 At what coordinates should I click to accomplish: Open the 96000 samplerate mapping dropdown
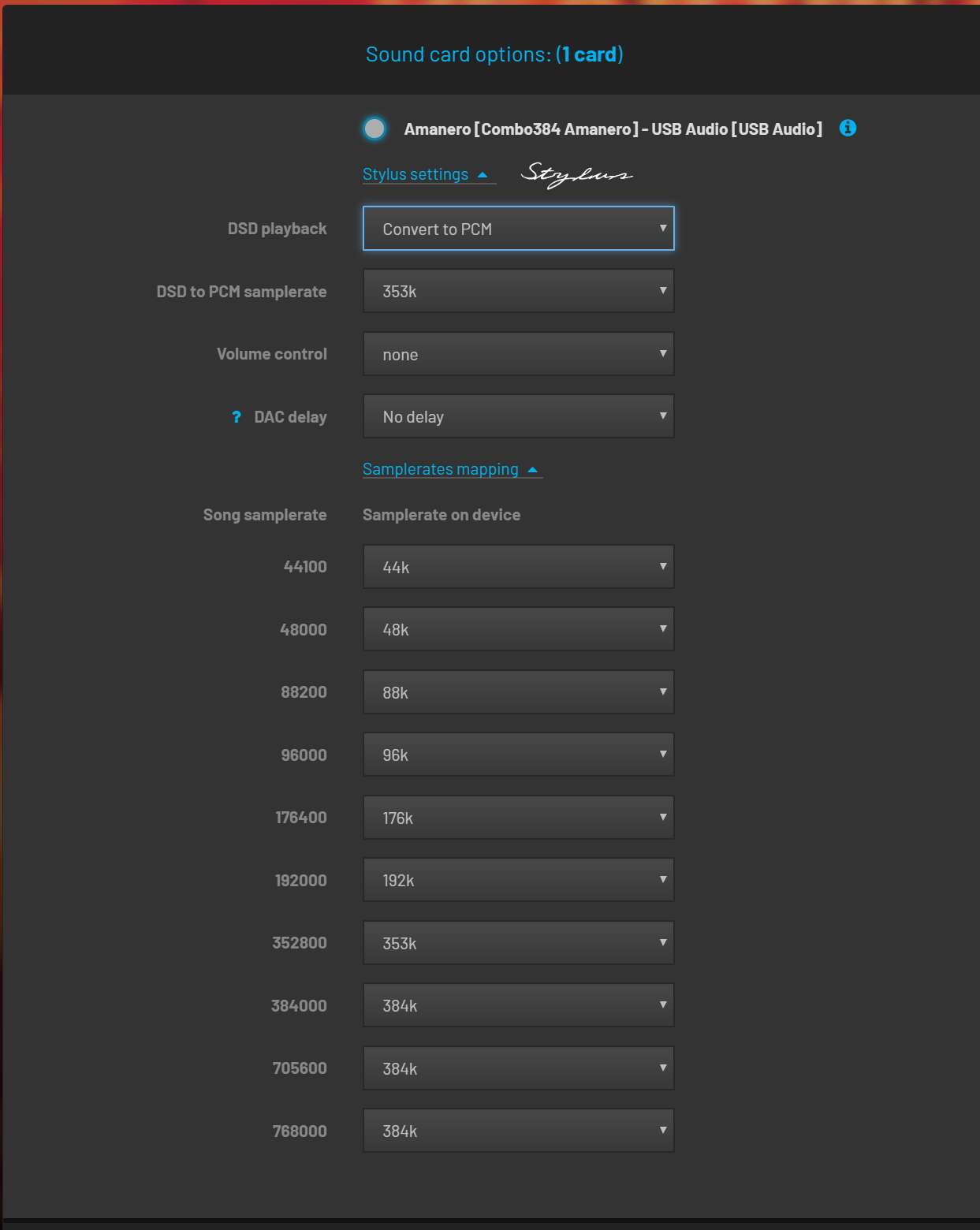[x=518, y=755]
